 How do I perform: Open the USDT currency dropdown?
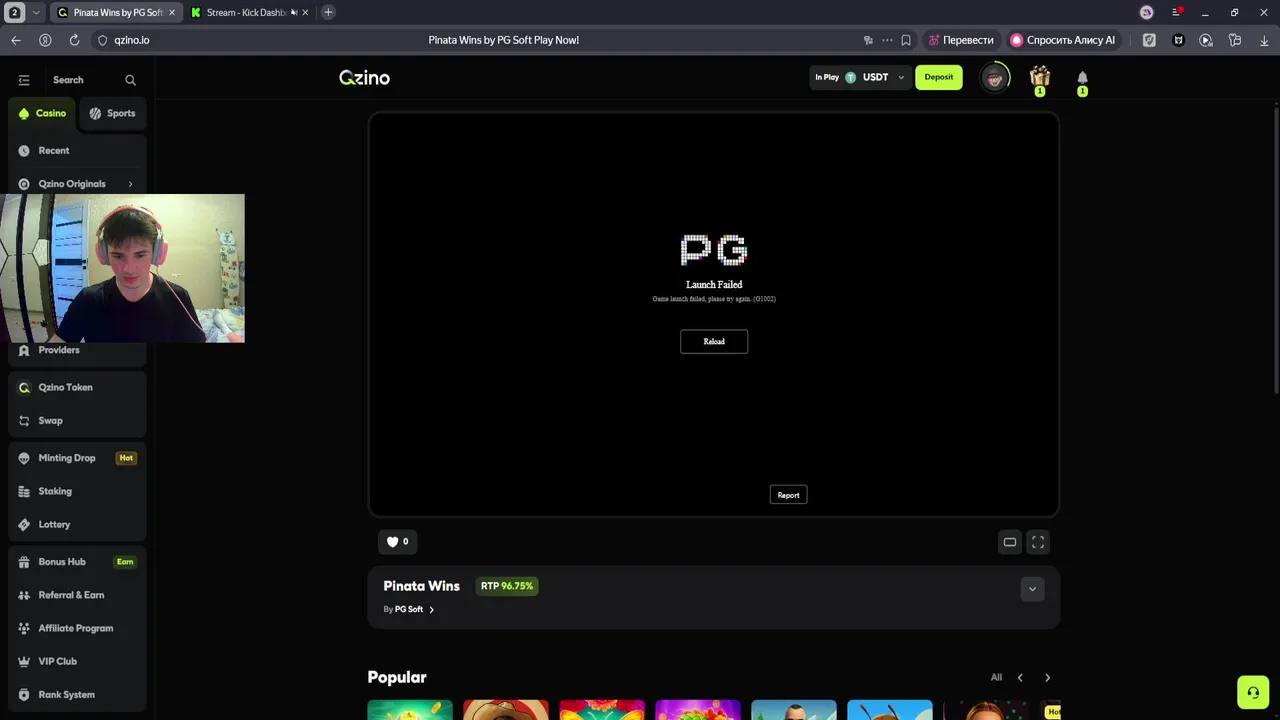(x=875, y=77)
